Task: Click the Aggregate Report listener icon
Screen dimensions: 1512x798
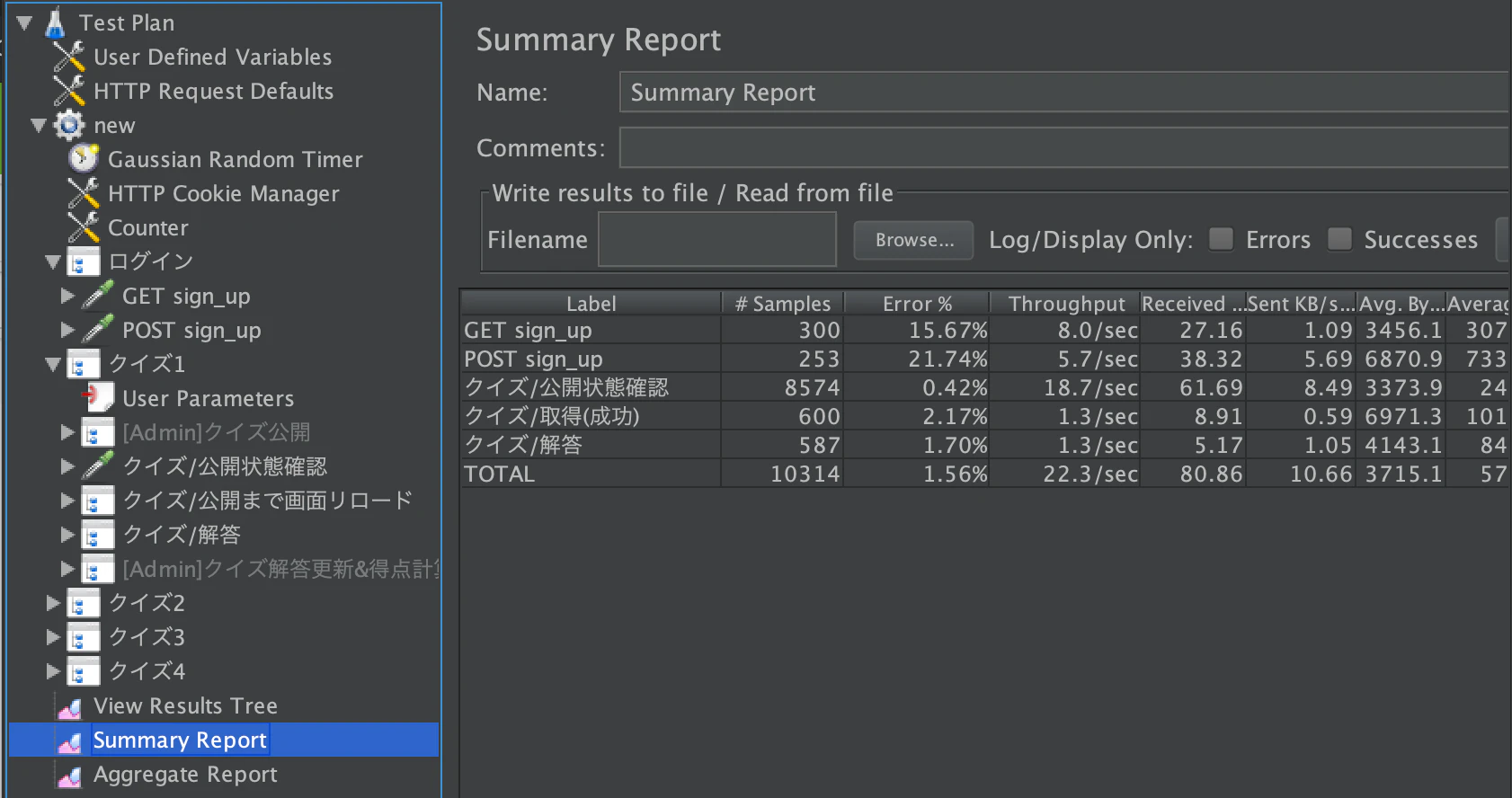Action: (x=69, y=776)
